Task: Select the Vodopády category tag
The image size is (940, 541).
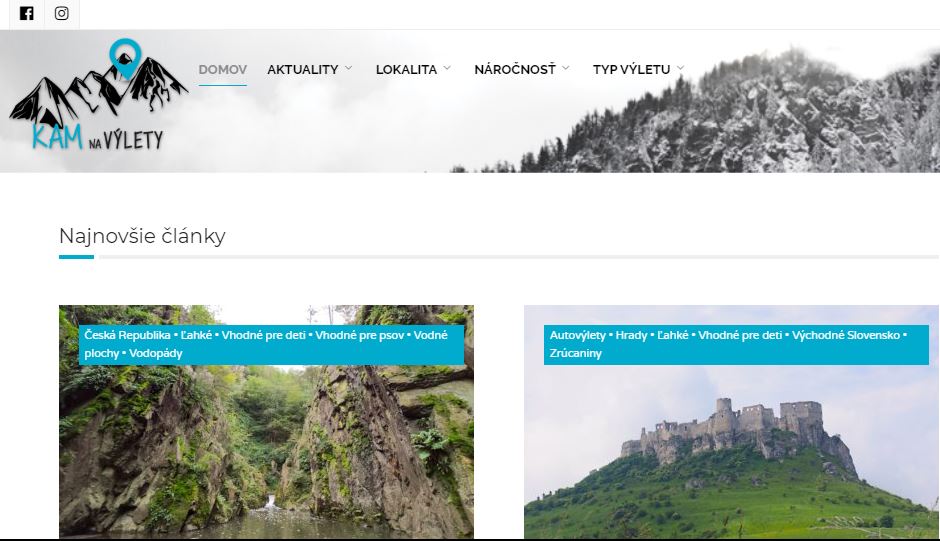Action: tap(156, 353)
